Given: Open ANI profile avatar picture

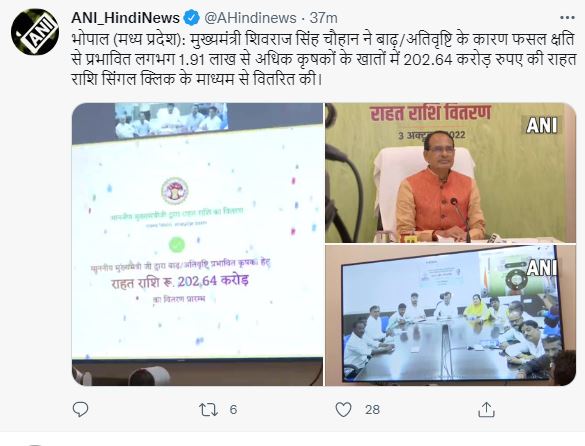Looking at the screenshot, I should (x=35, y=32).
